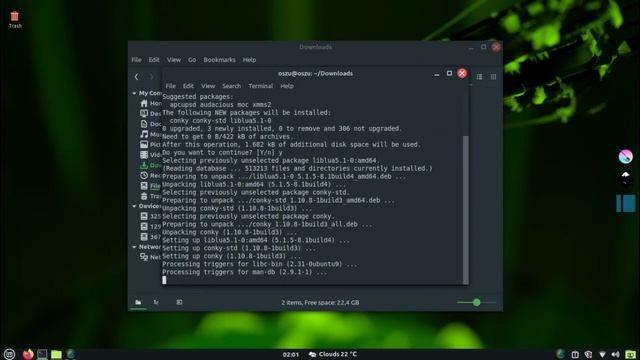
Task: Click the globe icon beside Files launcher
Action: pos(71,354)
